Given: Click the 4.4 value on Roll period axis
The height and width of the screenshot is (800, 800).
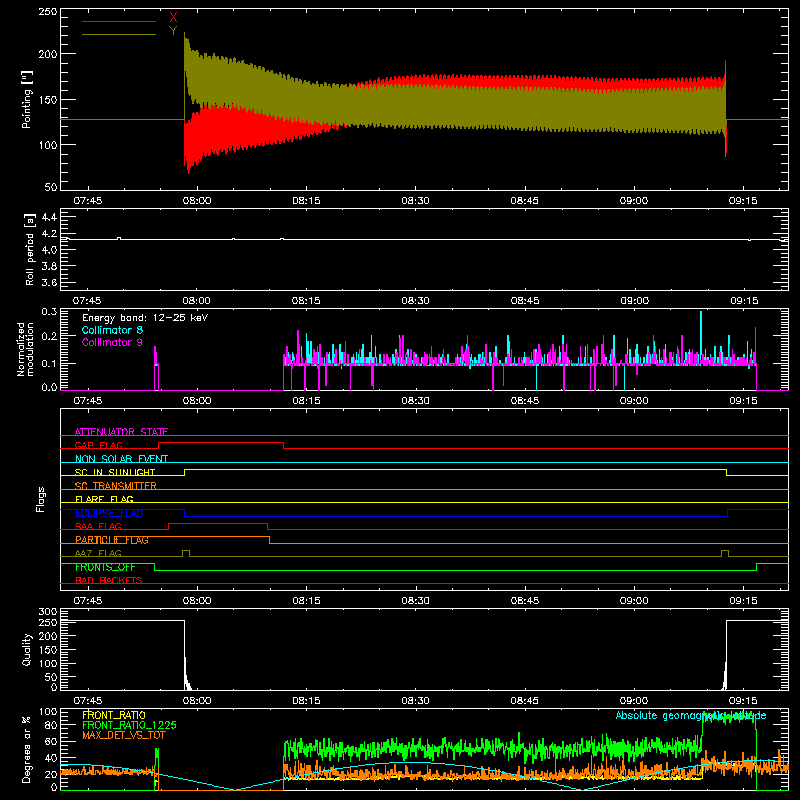Looking at the screenshot, I should [x=49, y=217].
